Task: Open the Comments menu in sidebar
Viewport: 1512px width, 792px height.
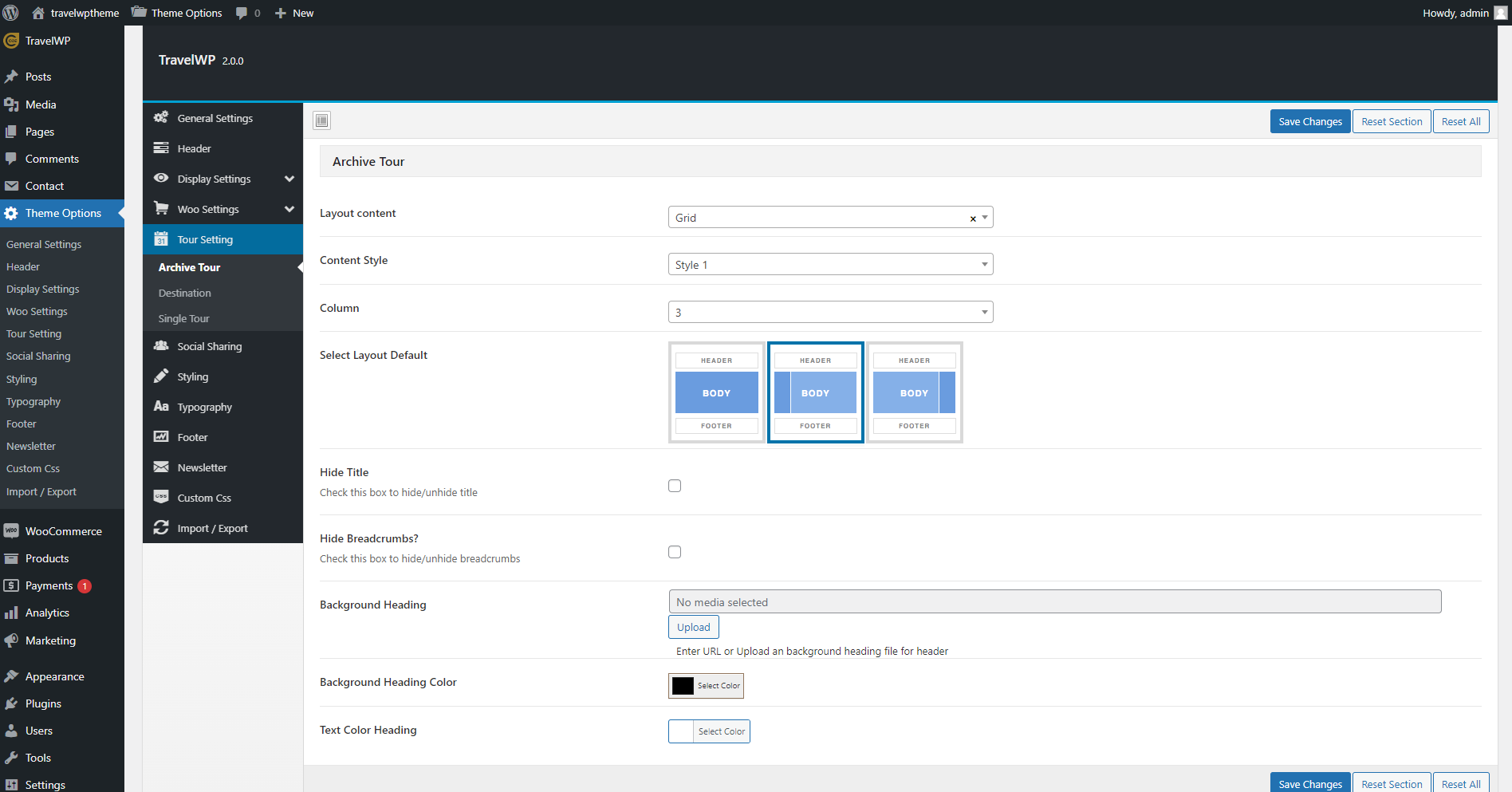Action: point(52,159)
